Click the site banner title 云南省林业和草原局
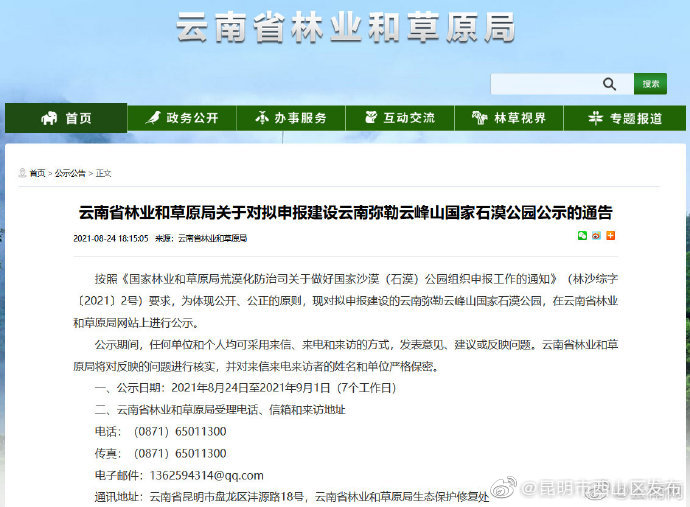The image size is (690, 507). click(x=346, y=27)
